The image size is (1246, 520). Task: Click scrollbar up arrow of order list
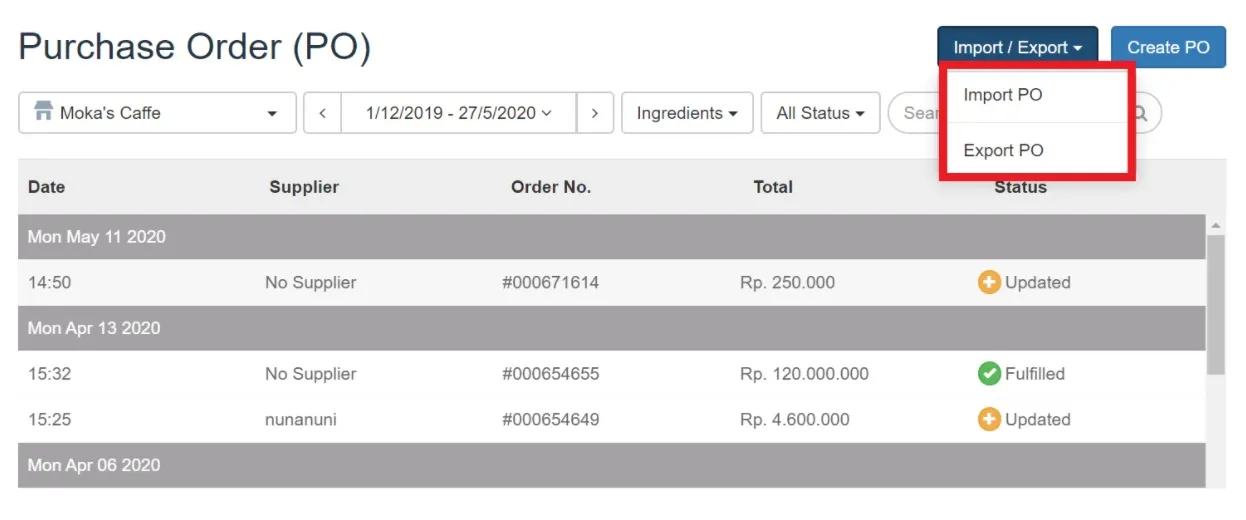(x=1216, y=225)
